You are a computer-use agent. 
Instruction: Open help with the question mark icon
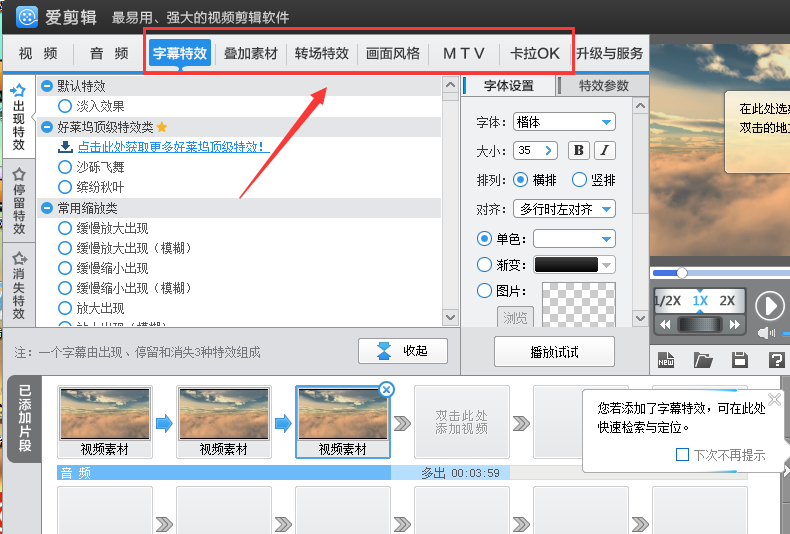click(x=776, y=360)
